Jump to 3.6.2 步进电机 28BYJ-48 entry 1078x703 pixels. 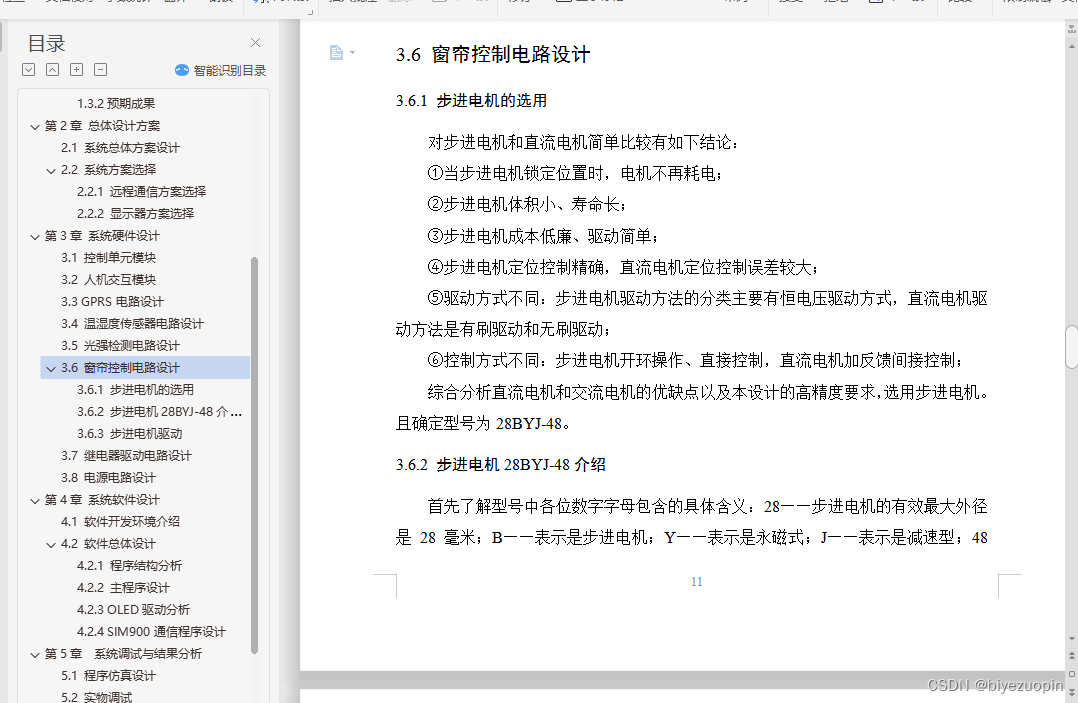(x=160, y=412)
